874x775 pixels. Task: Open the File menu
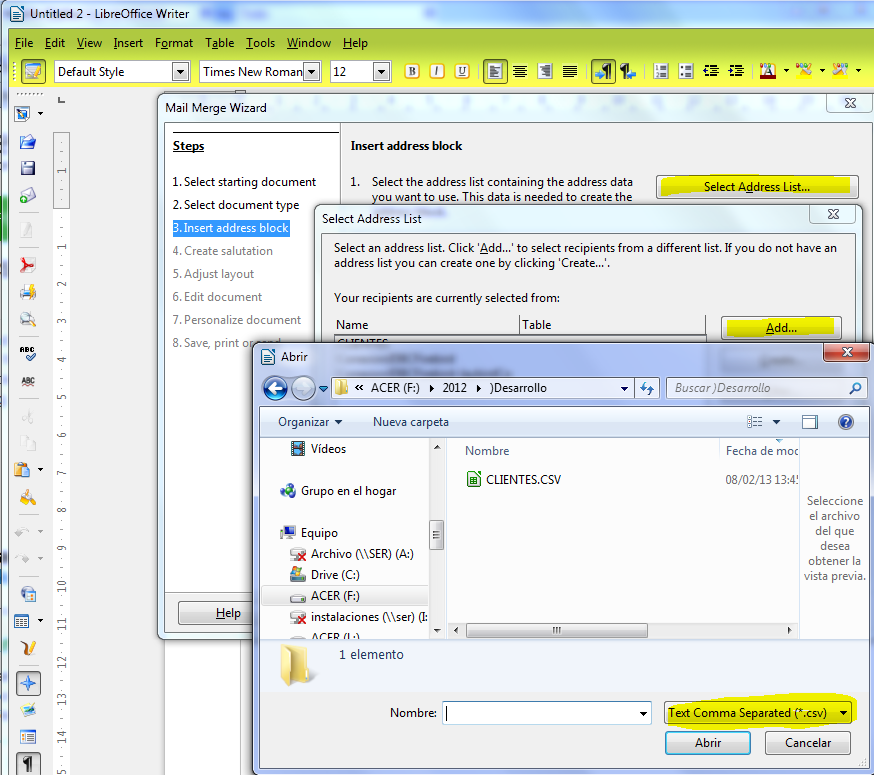point(24,43)
